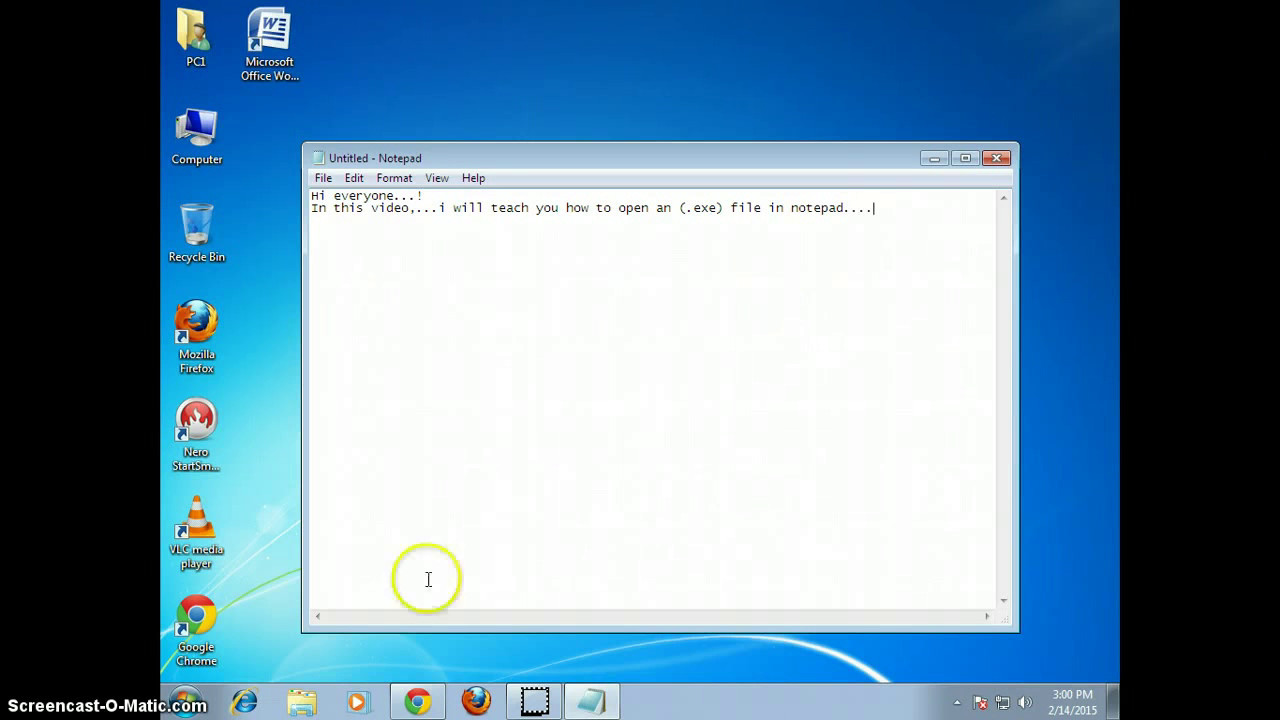
Task: Show hidden system tray icons
Action: (x=957, y=703)
